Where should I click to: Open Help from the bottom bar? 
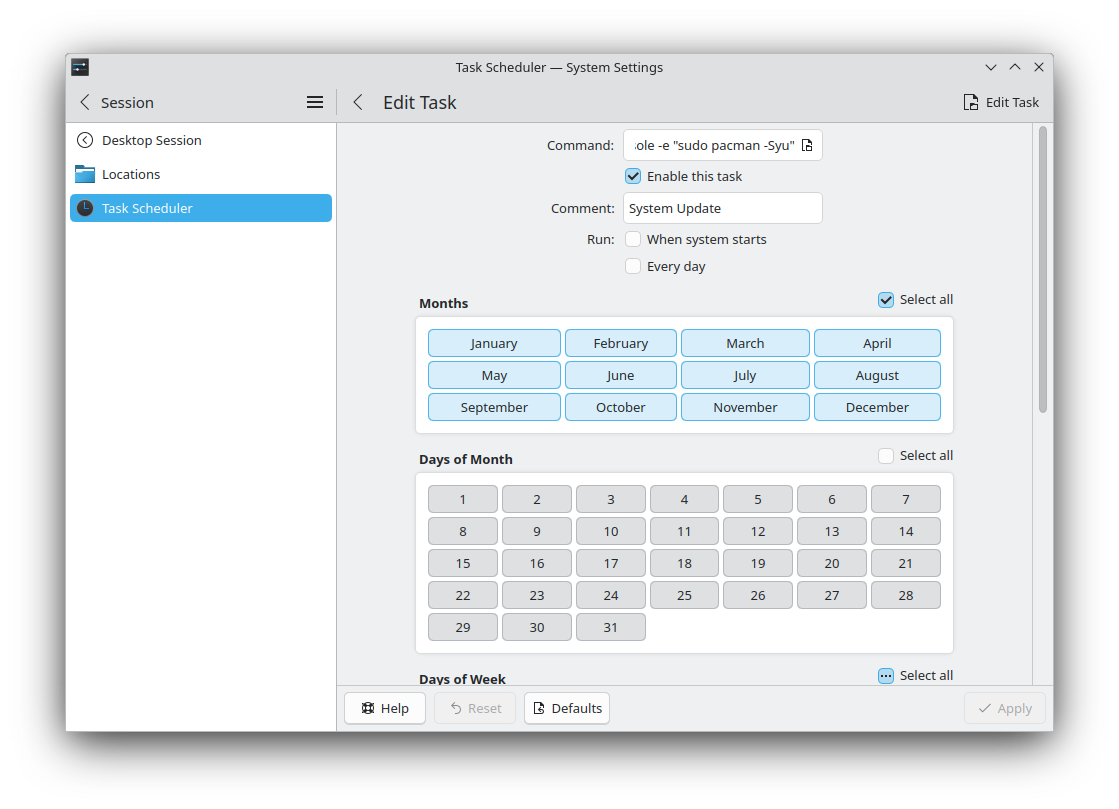[385, 708]
